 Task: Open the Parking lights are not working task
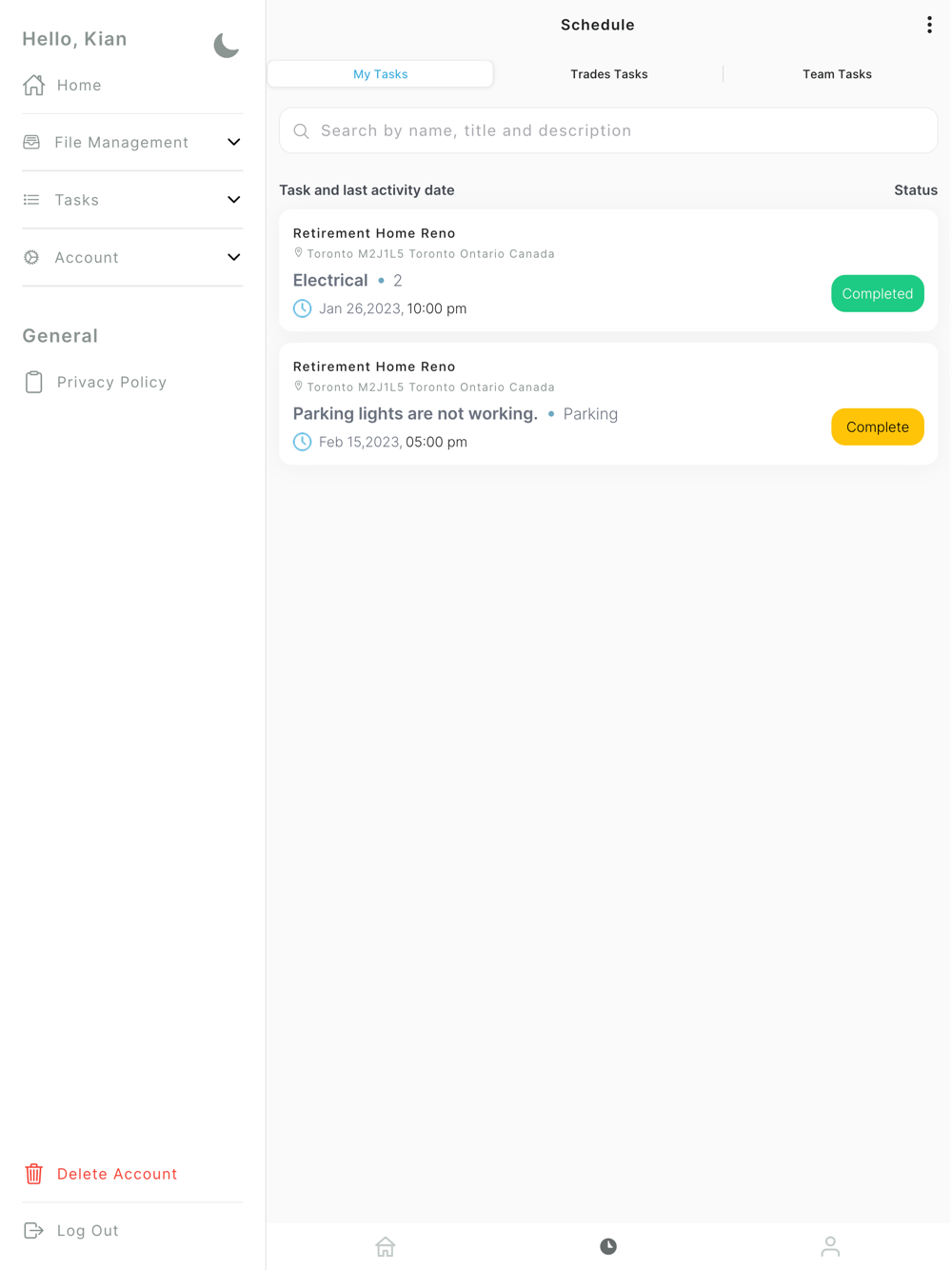click(x=415, y=413)
